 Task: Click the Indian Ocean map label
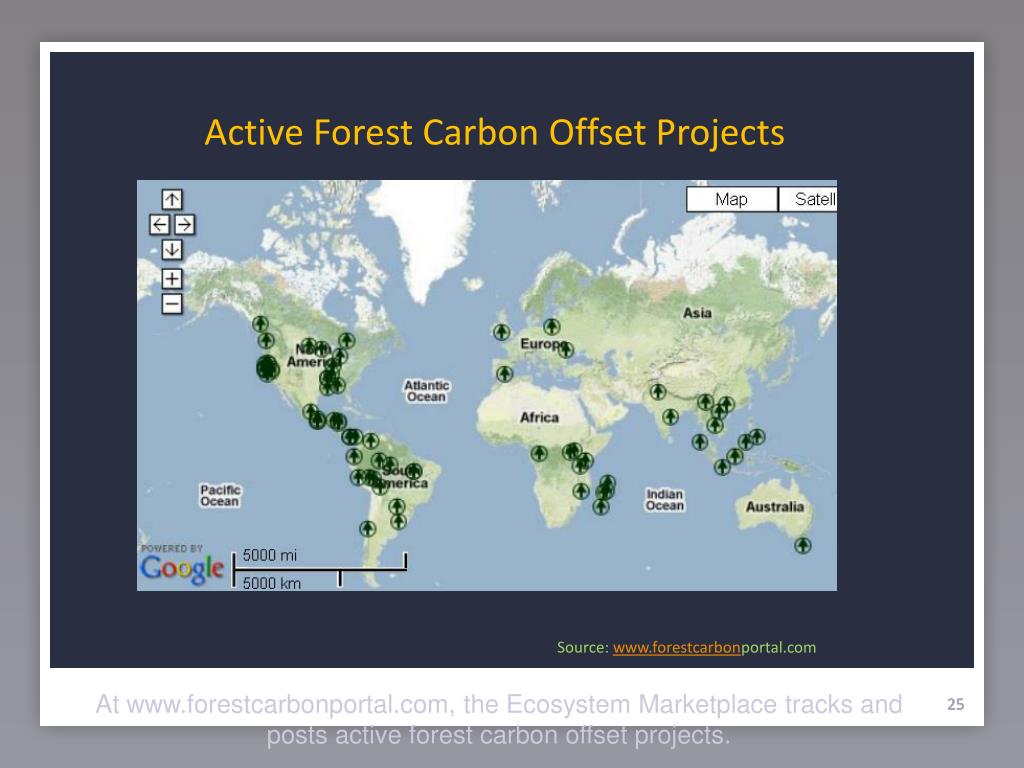(665, 500)
